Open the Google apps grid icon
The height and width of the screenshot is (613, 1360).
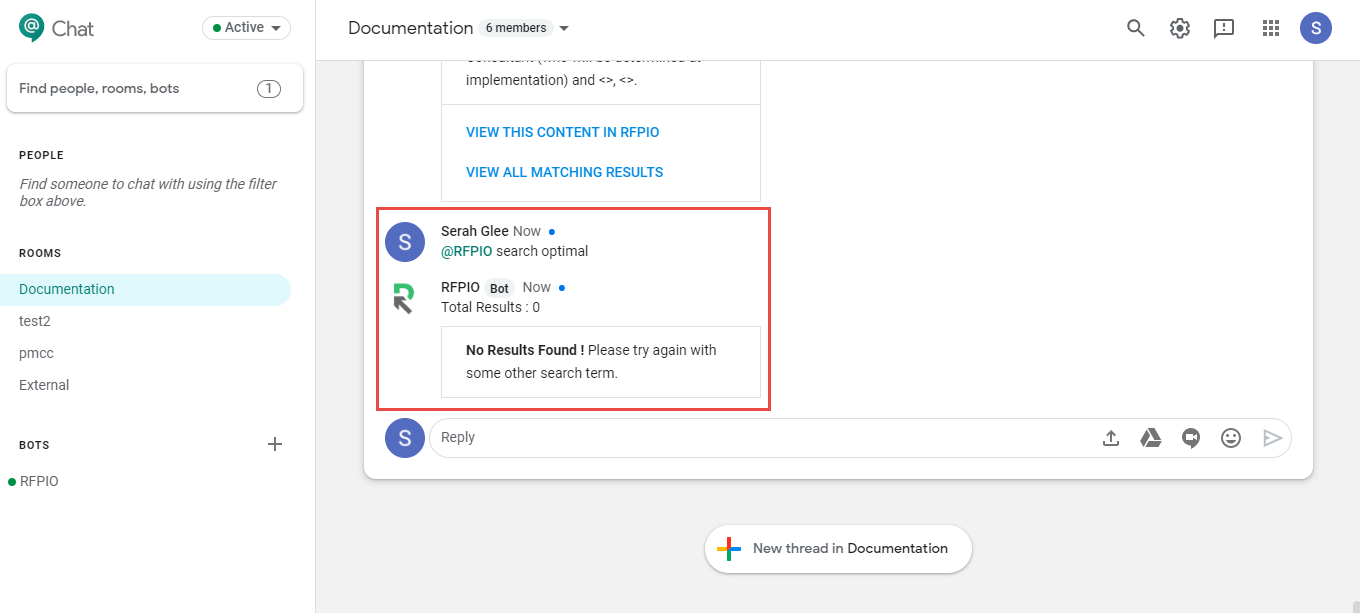[x=1271, y=28]
